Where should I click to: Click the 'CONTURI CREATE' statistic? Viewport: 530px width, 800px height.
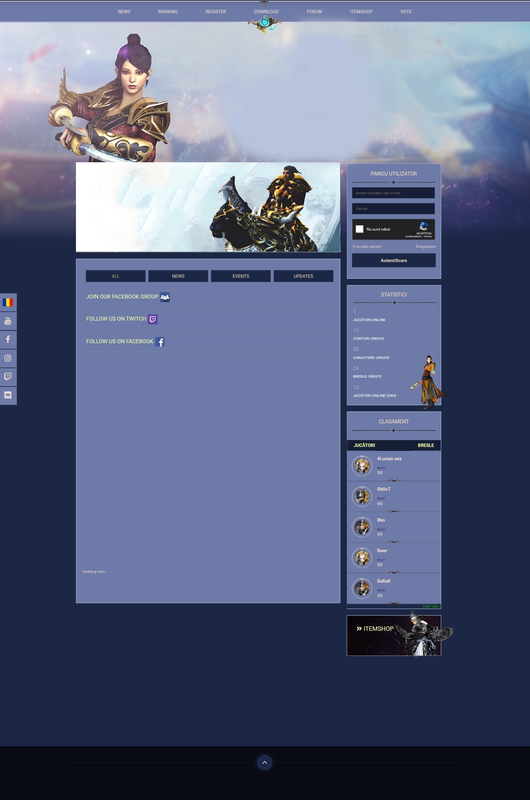(369, 339)
